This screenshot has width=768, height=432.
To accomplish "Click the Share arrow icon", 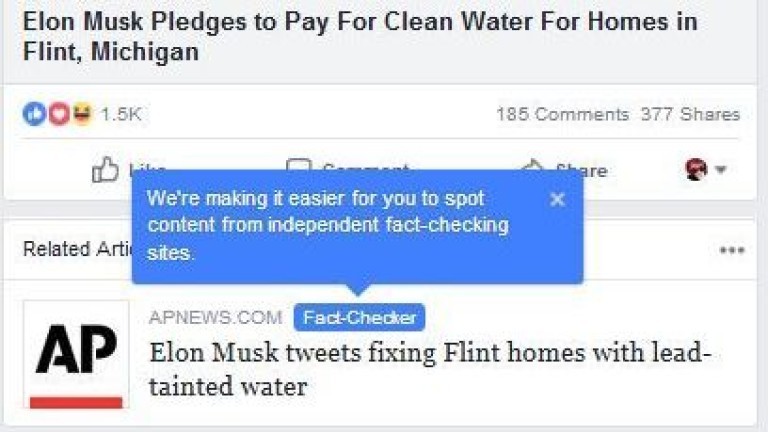I will [533, 165].
